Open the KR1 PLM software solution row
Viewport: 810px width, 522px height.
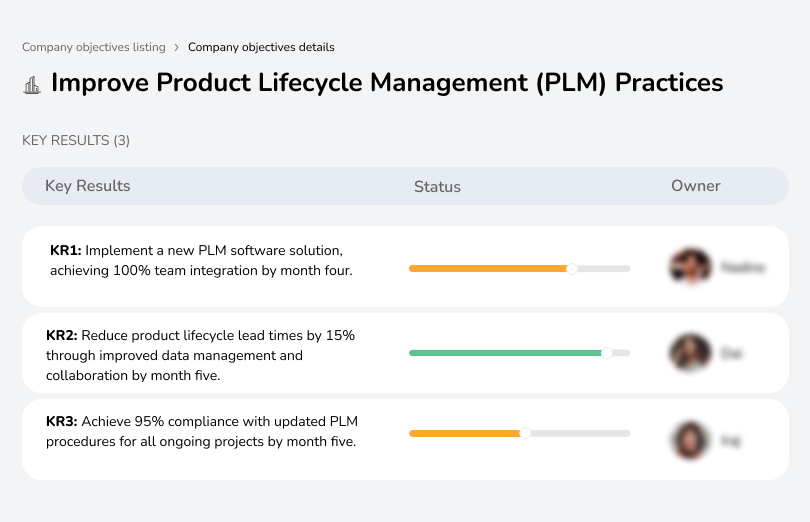tap(405, 267)
